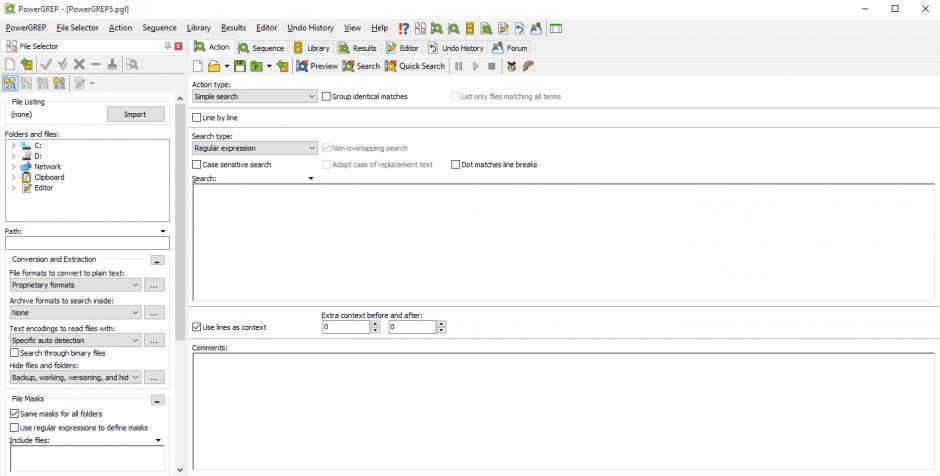Viewport: 940px width, 476px height.
Task: Expand the C: drive tree node
Action: tap(14, 146)
